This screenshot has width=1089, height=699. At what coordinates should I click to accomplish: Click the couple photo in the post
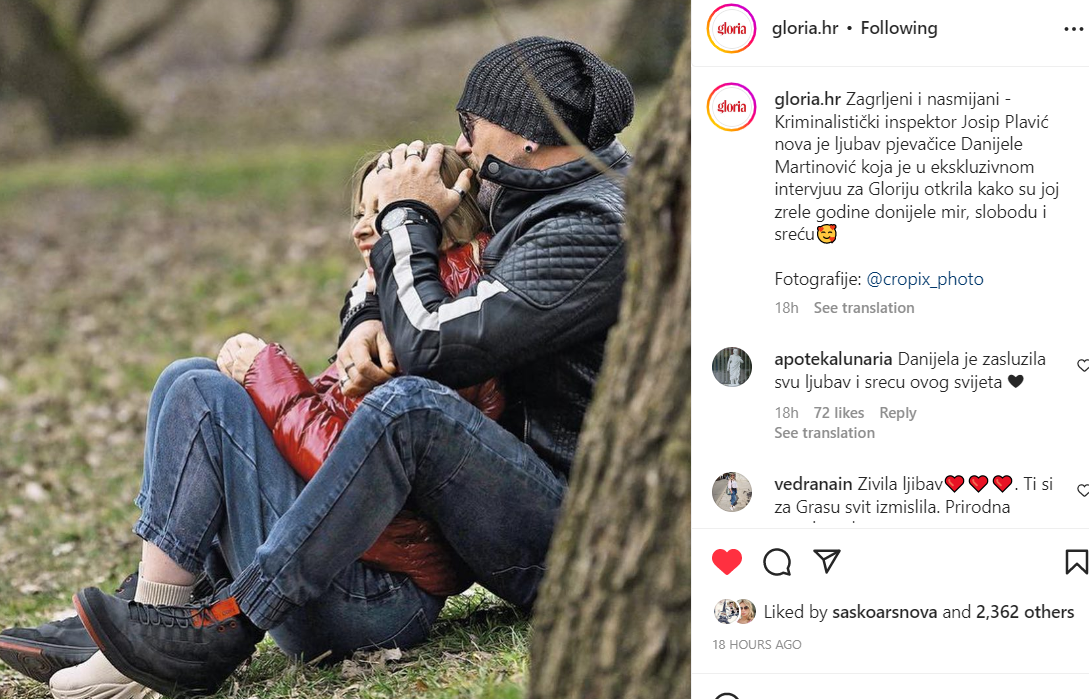[345, 350]
